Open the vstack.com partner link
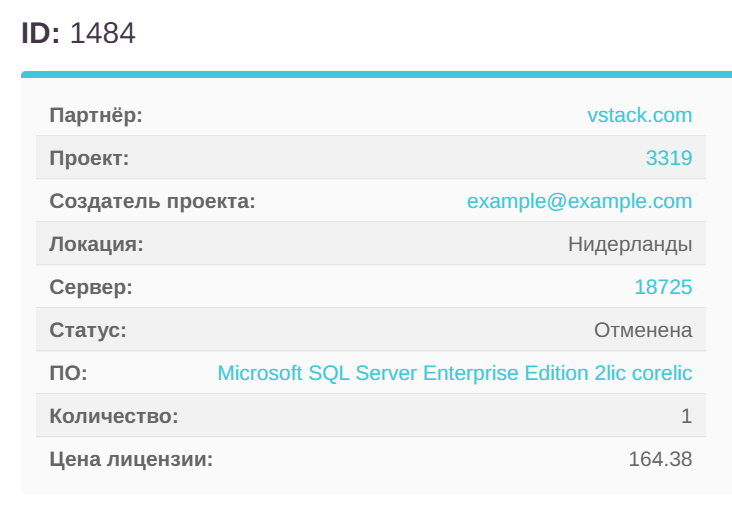Image resolution: width=732 pixels, height=510 pixels. tap(639, 115)
